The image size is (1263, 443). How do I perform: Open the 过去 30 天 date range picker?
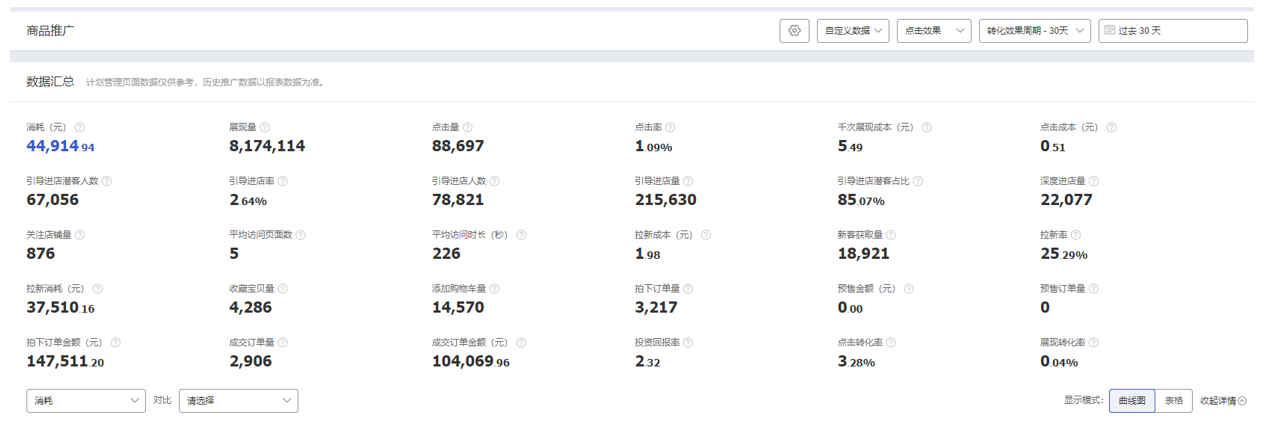(x=1173, y=31)
